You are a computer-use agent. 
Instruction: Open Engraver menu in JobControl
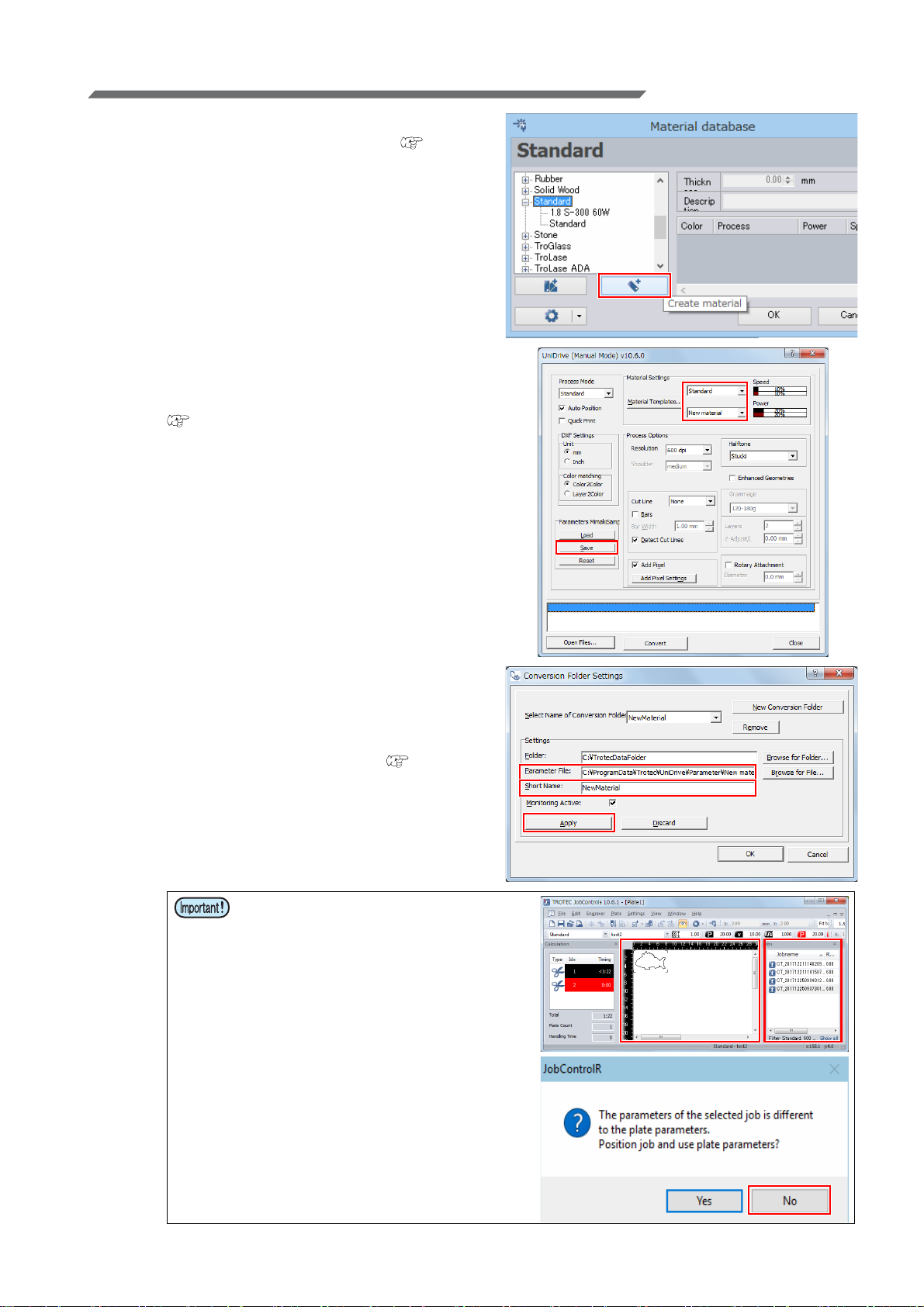[596, 914]
